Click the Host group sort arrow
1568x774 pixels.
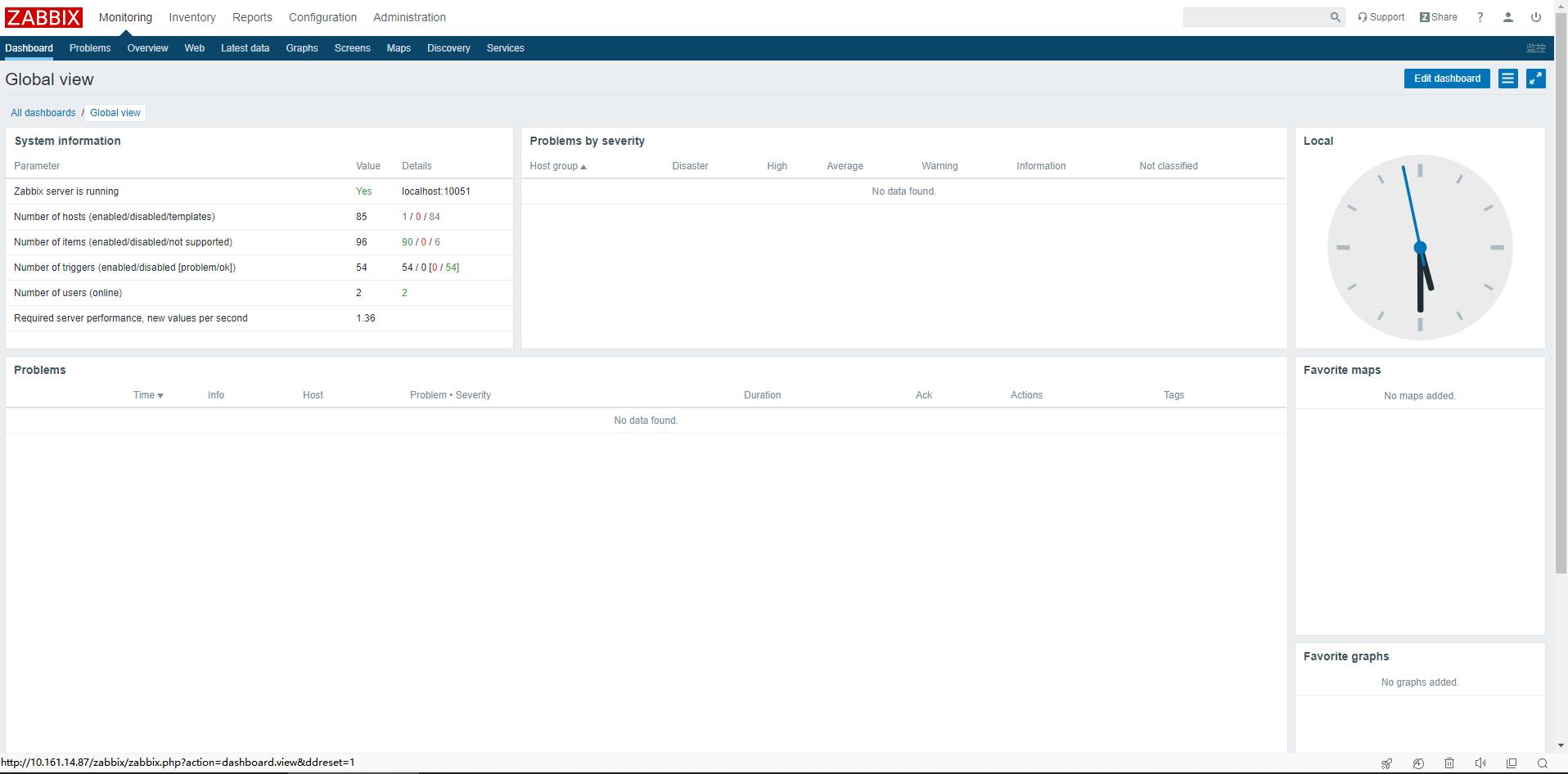point(583,166)
